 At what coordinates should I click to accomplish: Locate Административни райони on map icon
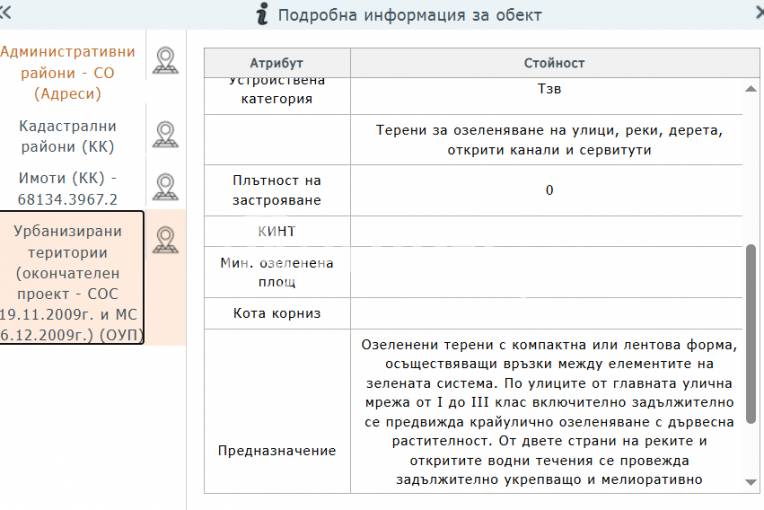(x=166, y=60)
